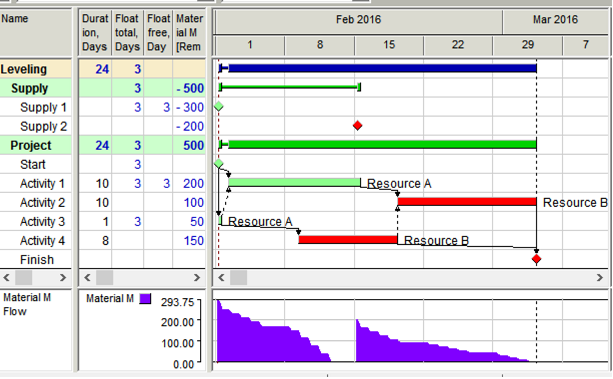Click Activity 4 material cell showing 150
613x379 pixels.
tap(189, 241)
